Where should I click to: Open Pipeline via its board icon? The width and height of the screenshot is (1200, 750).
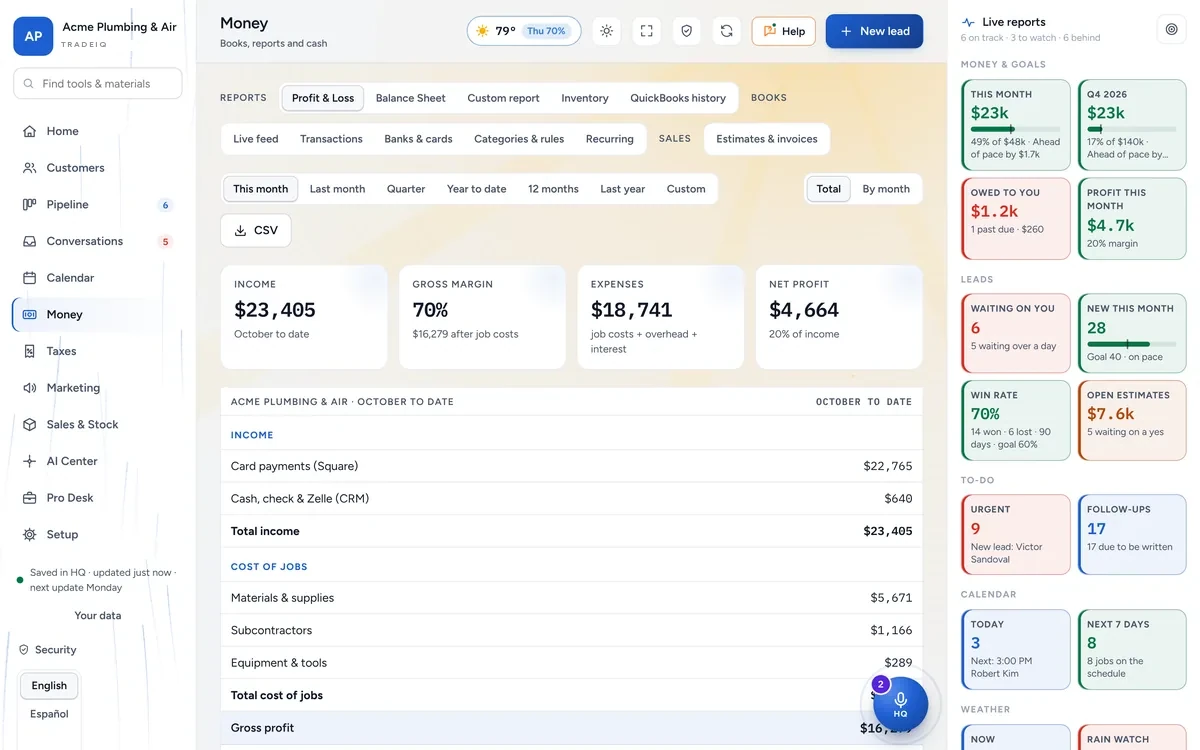point(29,204)
